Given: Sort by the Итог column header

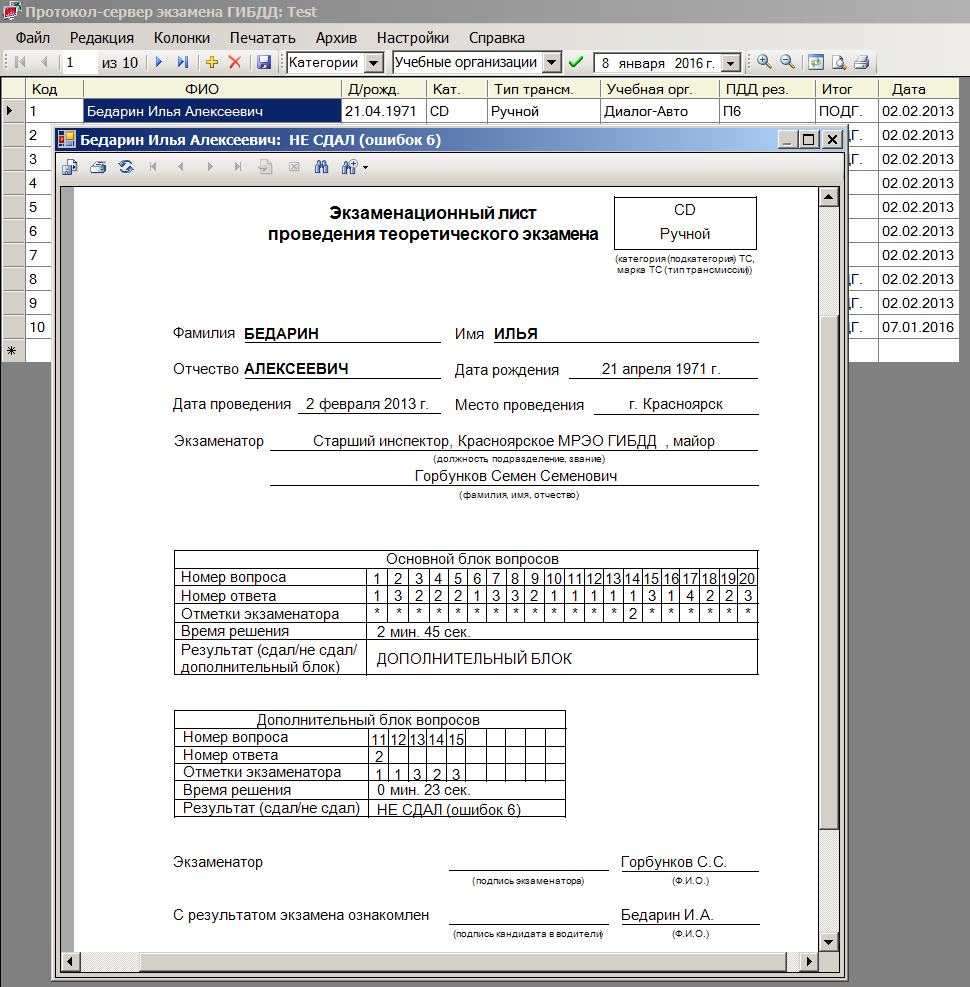Looking at the screenshot, I should [847, 89].
